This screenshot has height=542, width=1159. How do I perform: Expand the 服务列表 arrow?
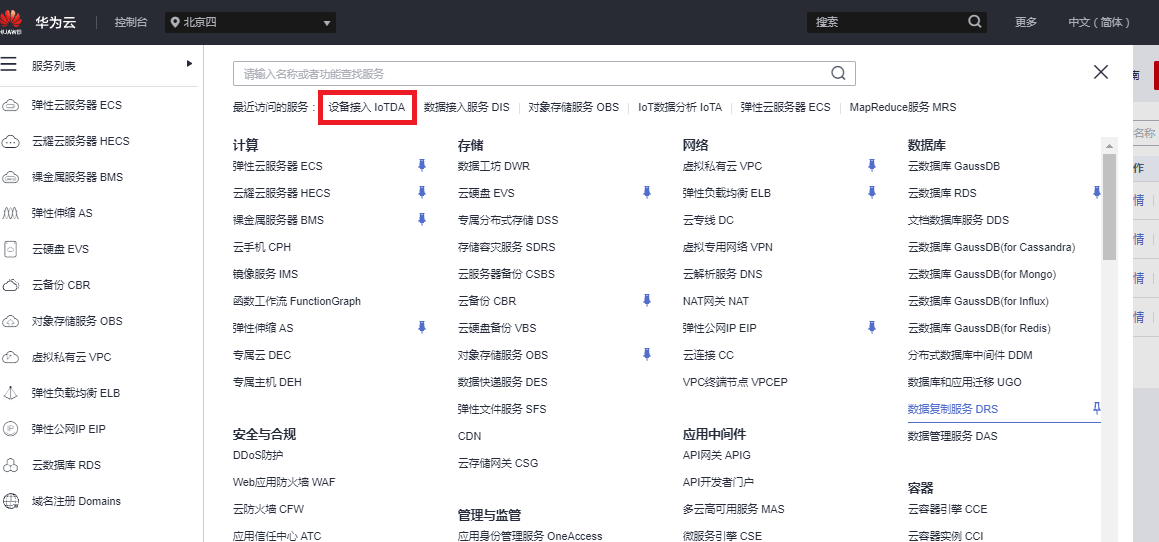[189, 64]
